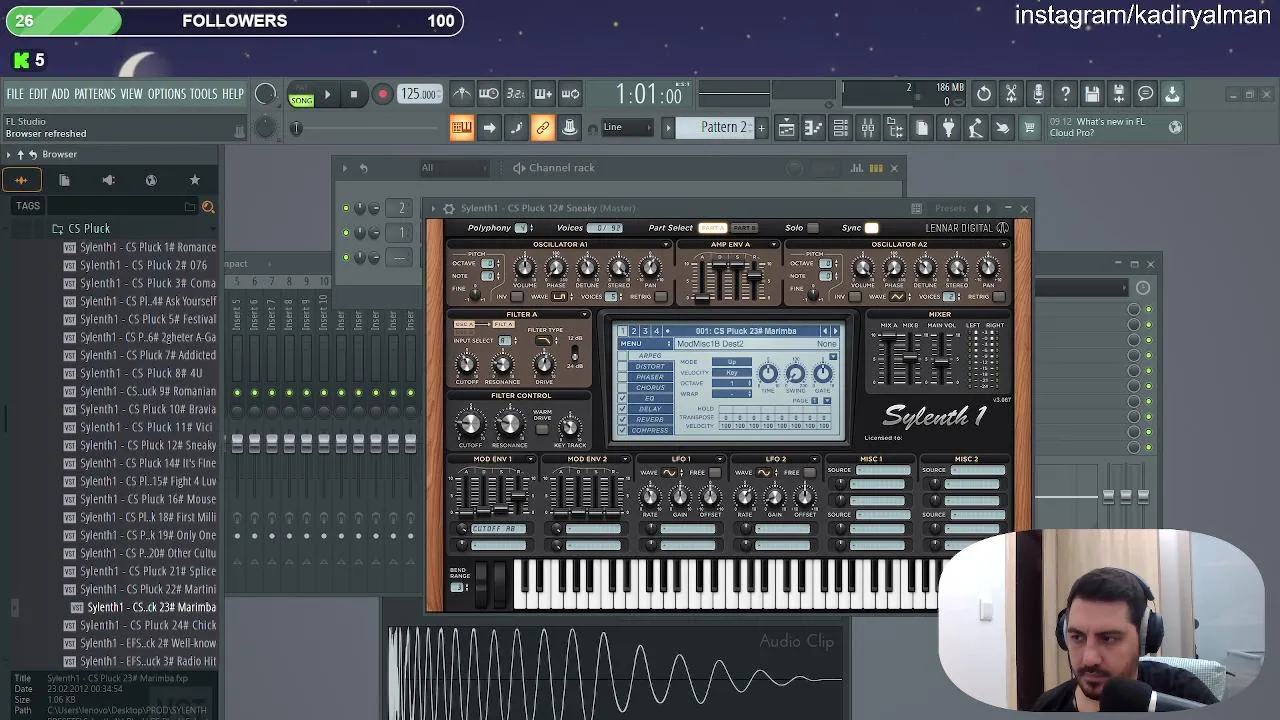The width and height of the screenshot is (1280, 720).
Task: Open the HELP menu
Action: tap(233, 94)
